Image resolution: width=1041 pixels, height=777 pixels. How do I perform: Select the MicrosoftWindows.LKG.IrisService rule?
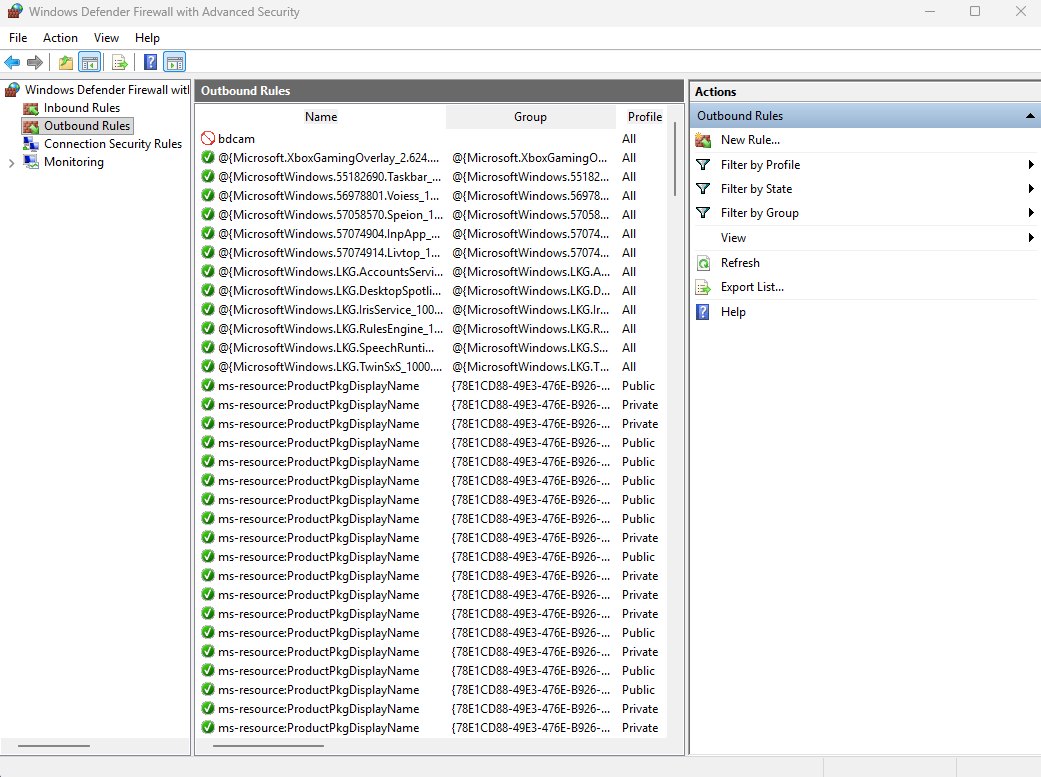(432, 310)
